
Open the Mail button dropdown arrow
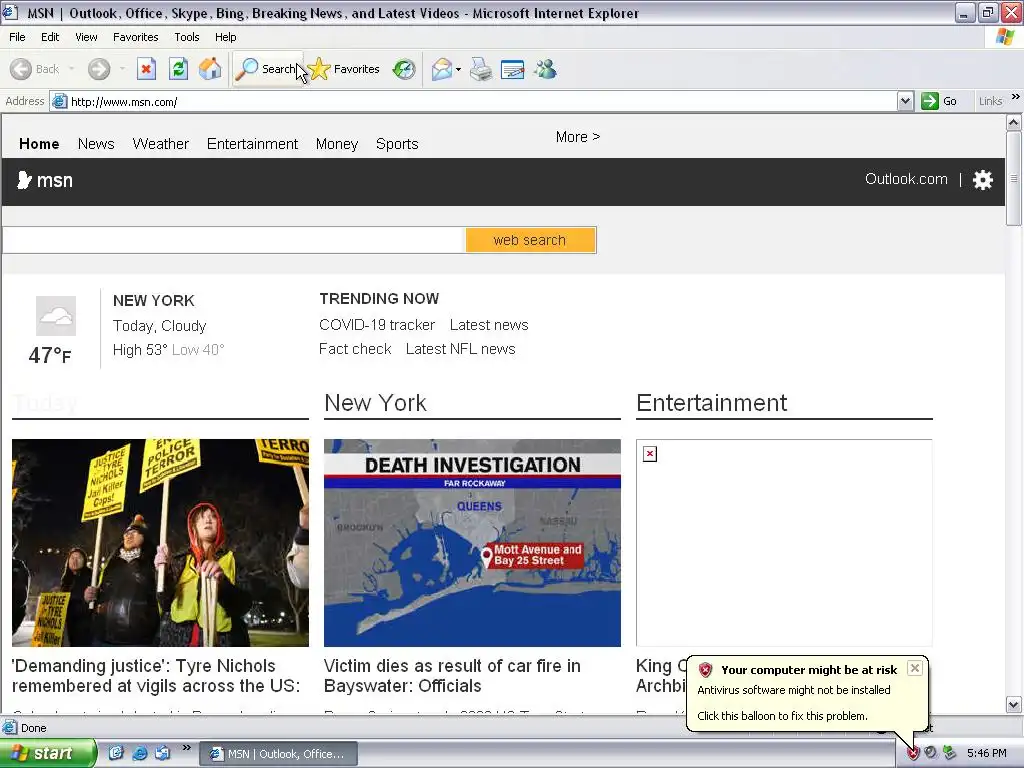458,69
